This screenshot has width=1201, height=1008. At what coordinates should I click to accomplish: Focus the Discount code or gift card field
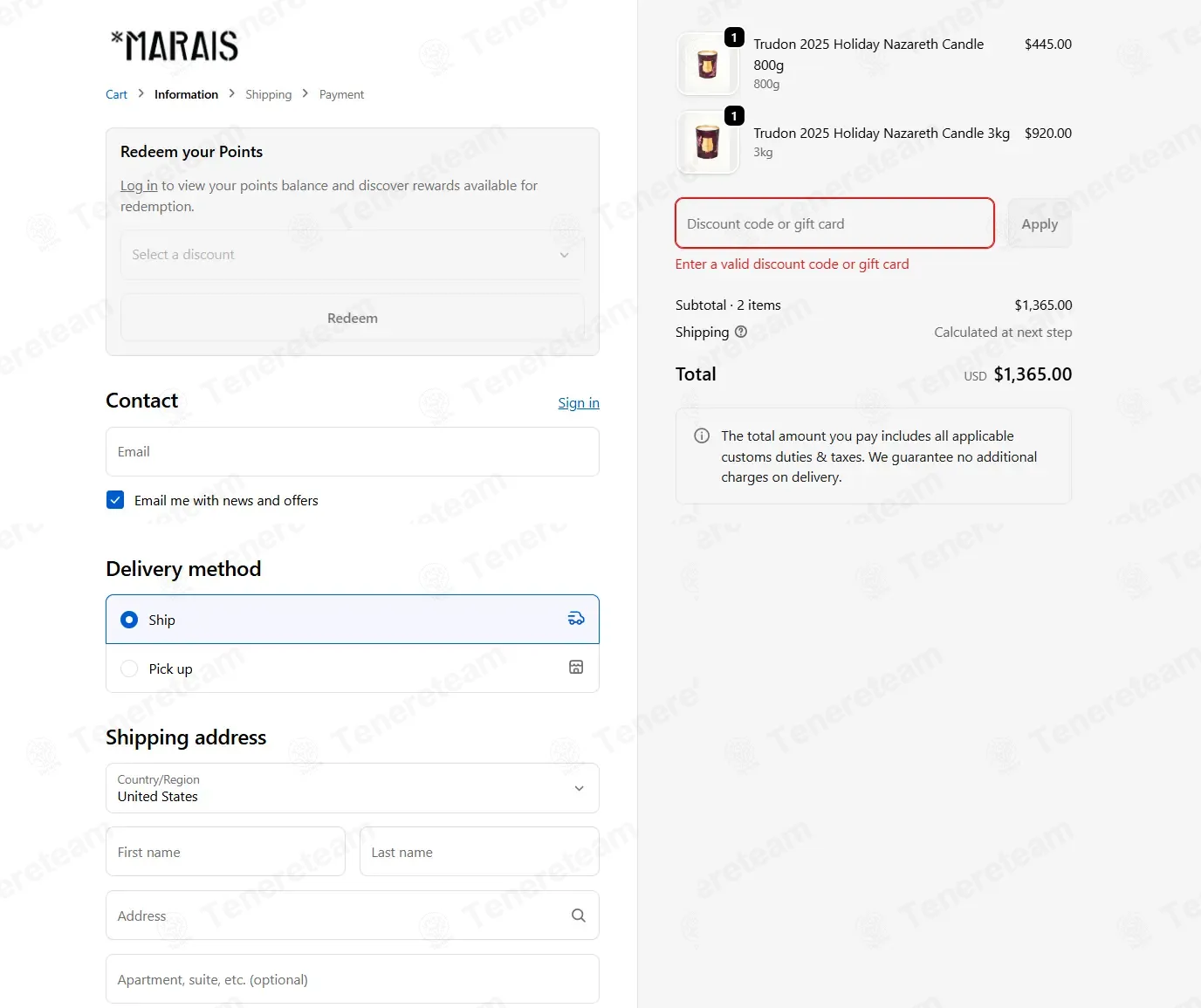(834, 223)
